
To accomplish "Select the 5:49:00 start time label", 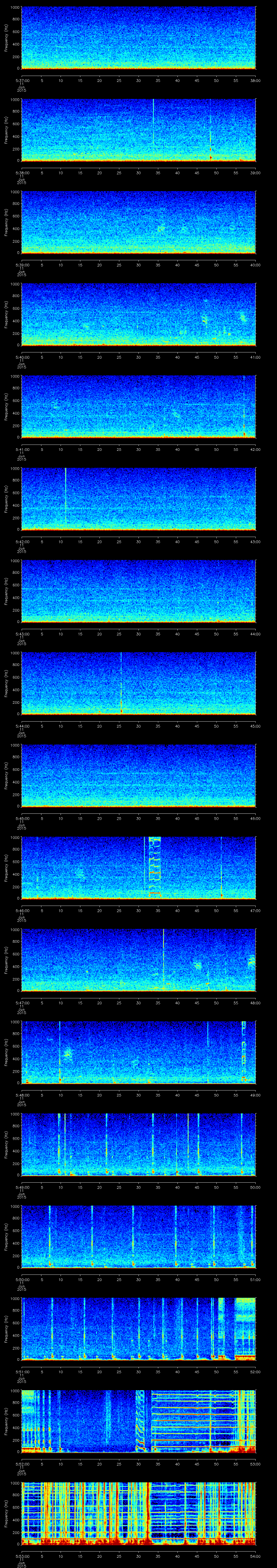I will [x=22, y=1187].
